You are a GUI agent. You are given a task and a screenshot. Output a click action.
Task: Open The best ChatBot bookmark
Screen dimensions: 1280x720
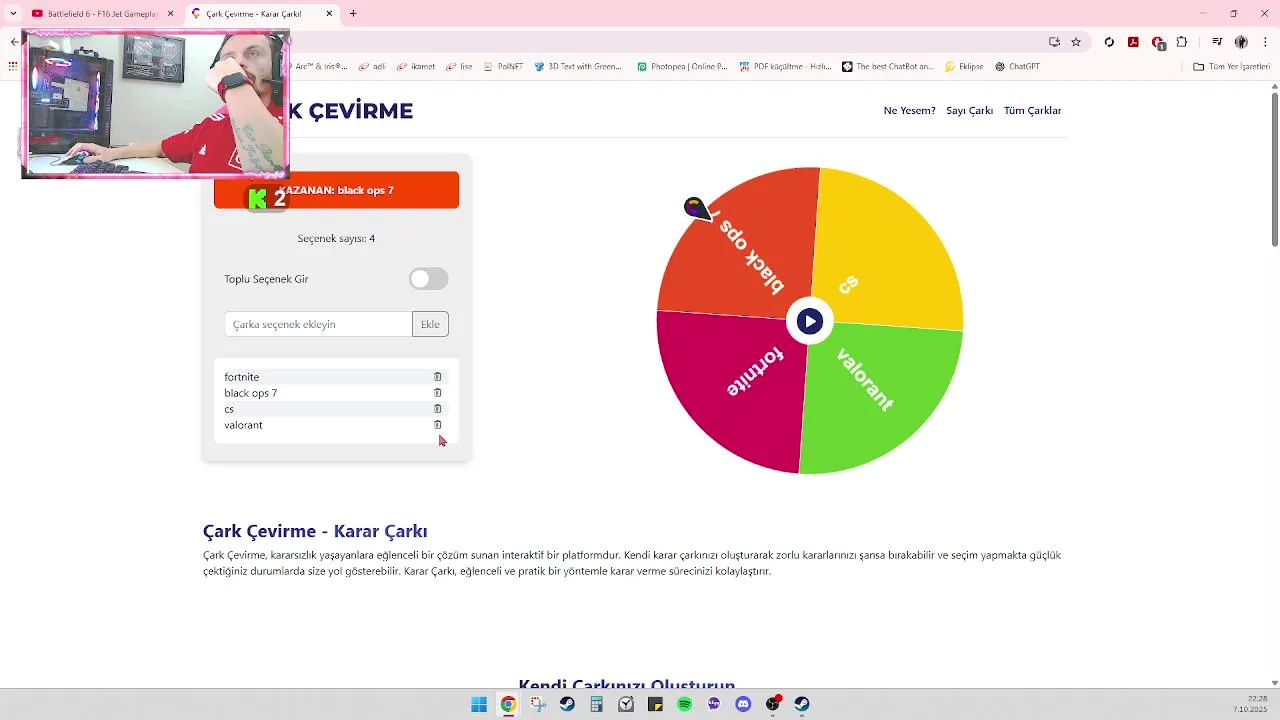coord(887,67)
